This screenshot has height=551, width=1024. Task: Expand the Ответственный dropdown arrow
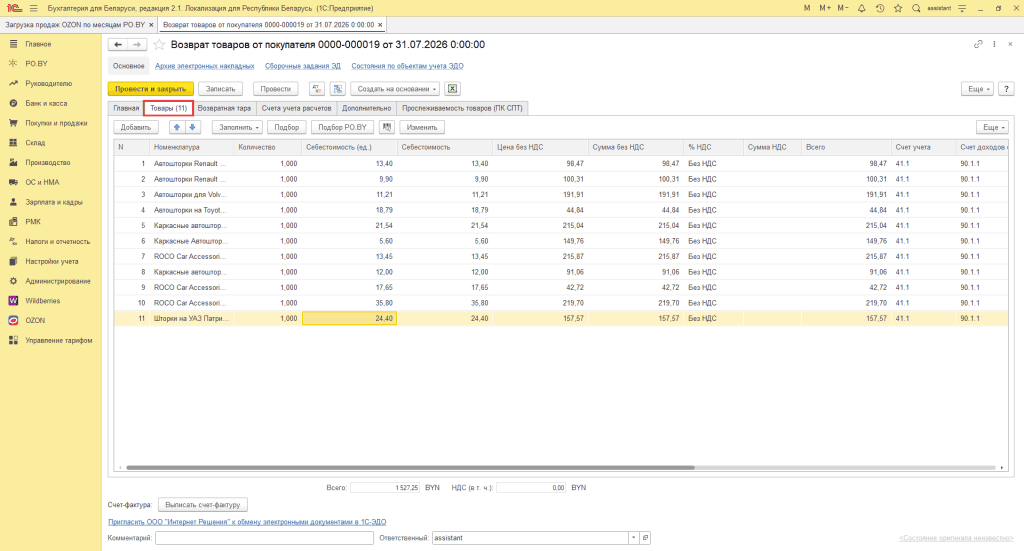pyautogui.click(x=633, y=538)
